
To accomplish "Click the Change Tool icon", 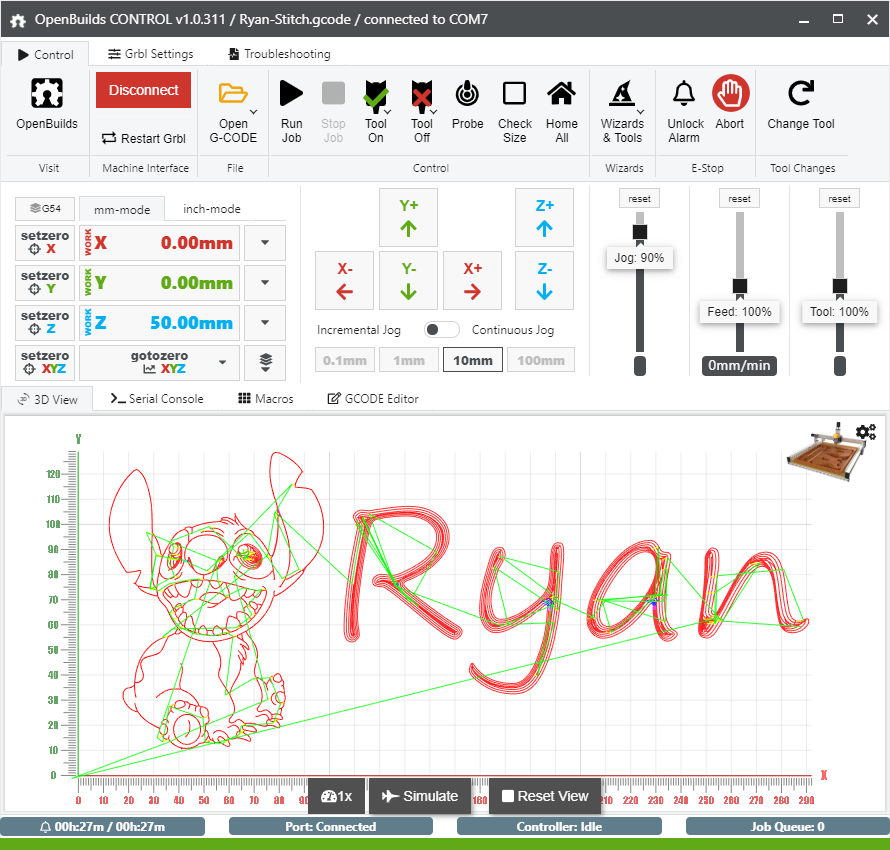I will click(800, 94).
